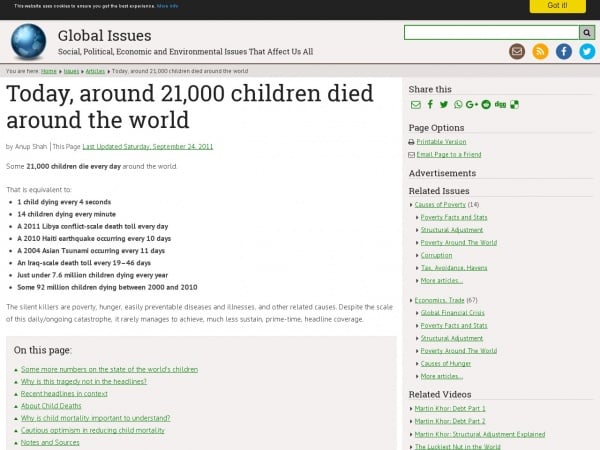Open the RSS feed icon

click(x=540, y=51)
